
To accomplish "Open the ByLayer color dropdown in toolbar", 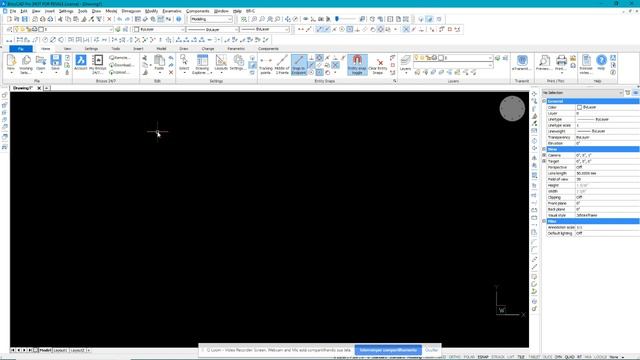I will [x=159, y=29].
